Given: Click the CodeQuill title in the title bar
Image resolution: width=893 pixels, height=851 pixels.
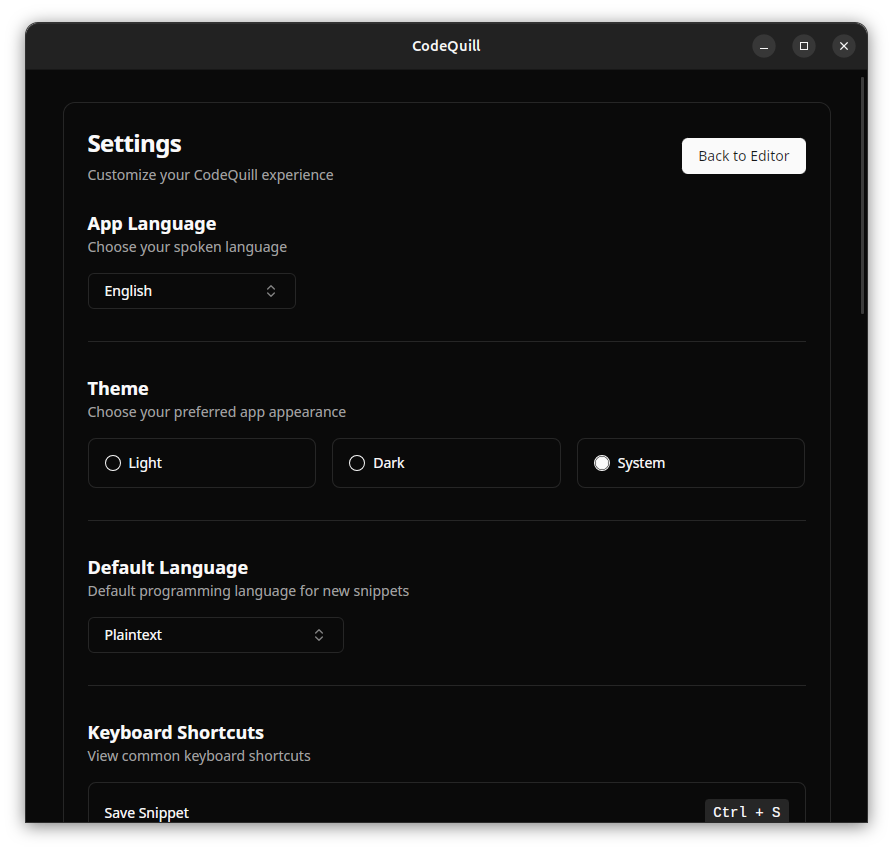Looking at the screenshot, I should [x=445, y=45].
